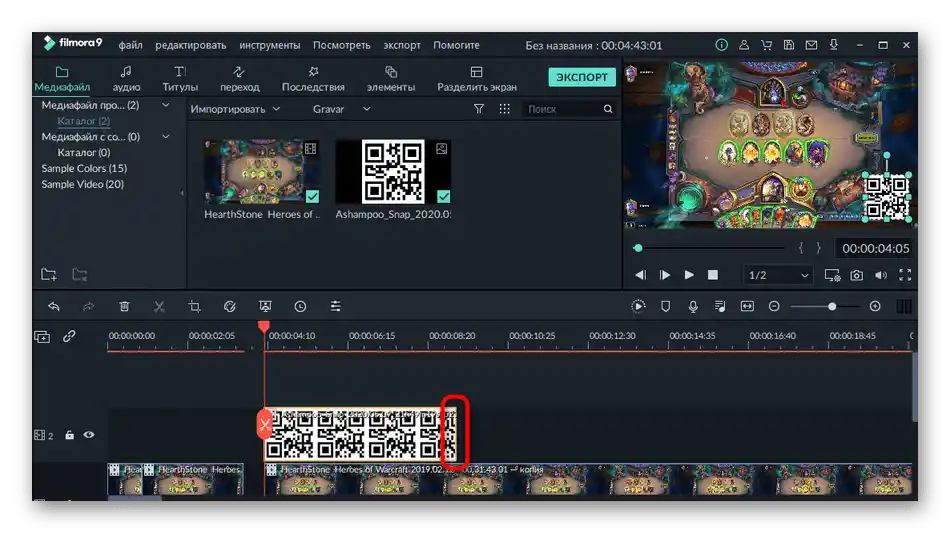The width and height of the screenshot is (950, 533).
Task: Click the Поиск search field
Action: click(562, 109)
